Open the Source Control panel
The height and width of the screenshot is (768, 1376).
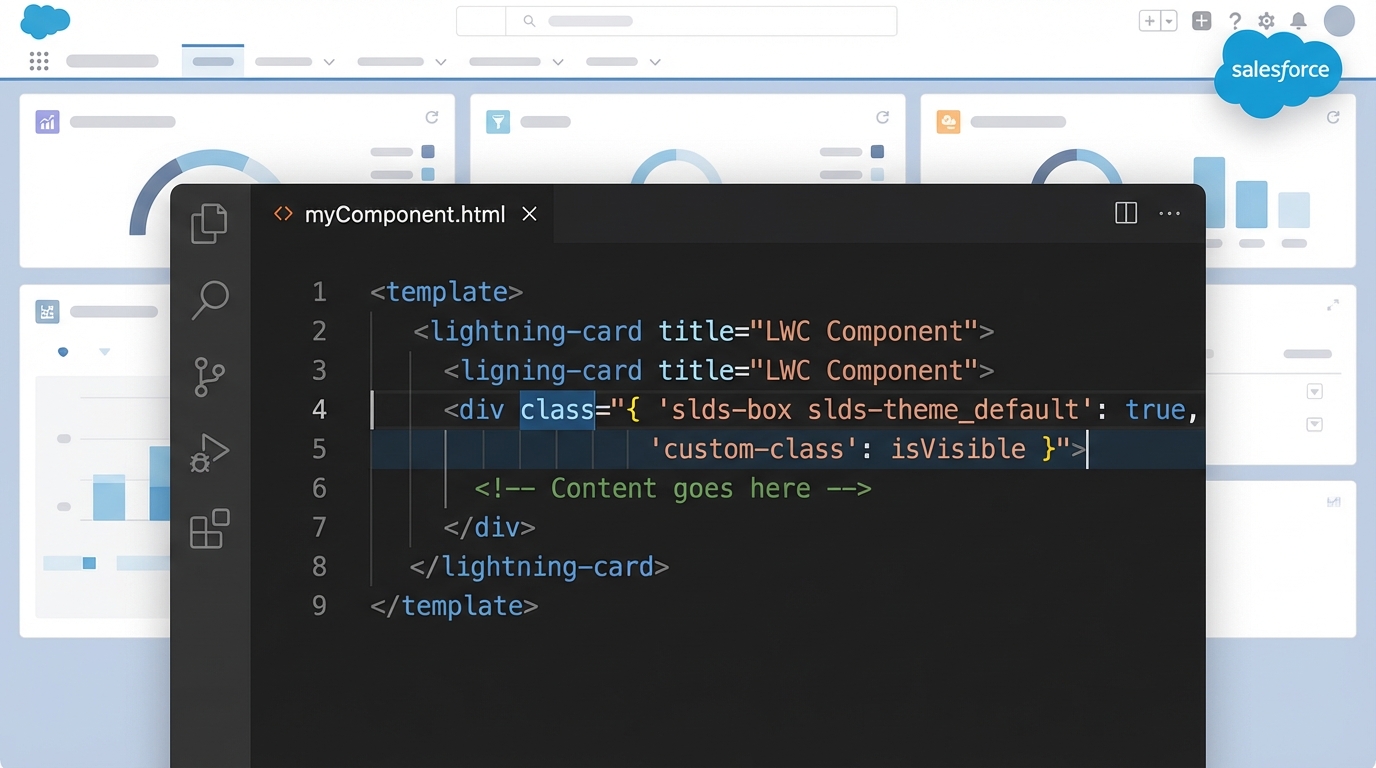tap(209, 377)
